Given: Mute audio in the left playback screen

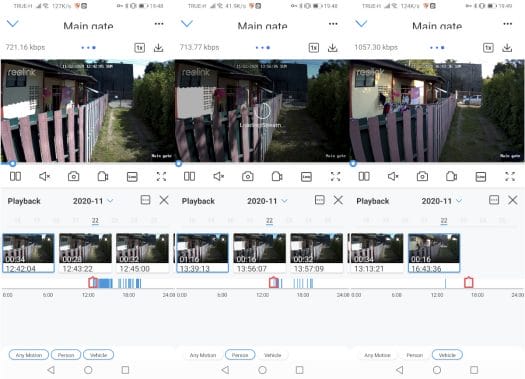Looking at the screenshot, I should pos(45,176).
